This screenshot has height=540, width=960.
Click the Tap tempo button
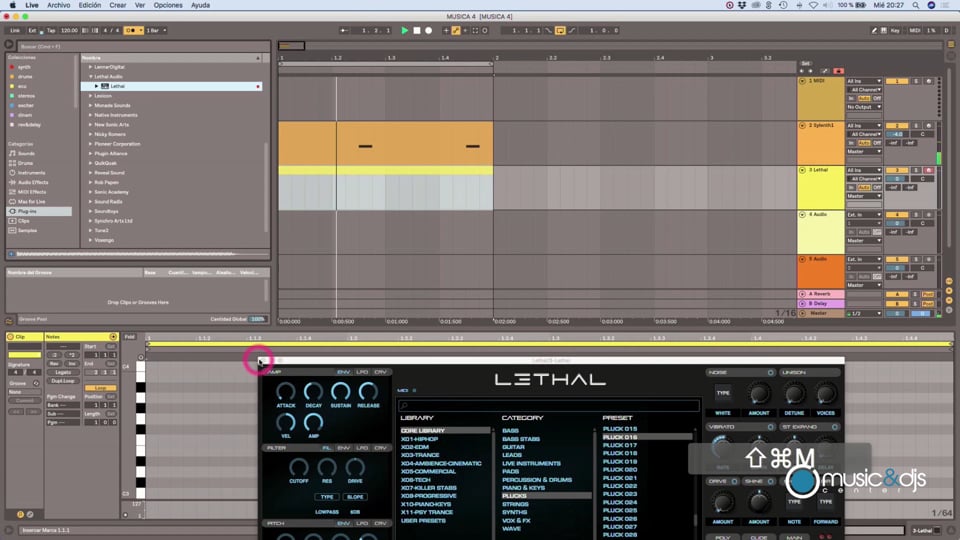pyautogui.click(x=51, y=30)
